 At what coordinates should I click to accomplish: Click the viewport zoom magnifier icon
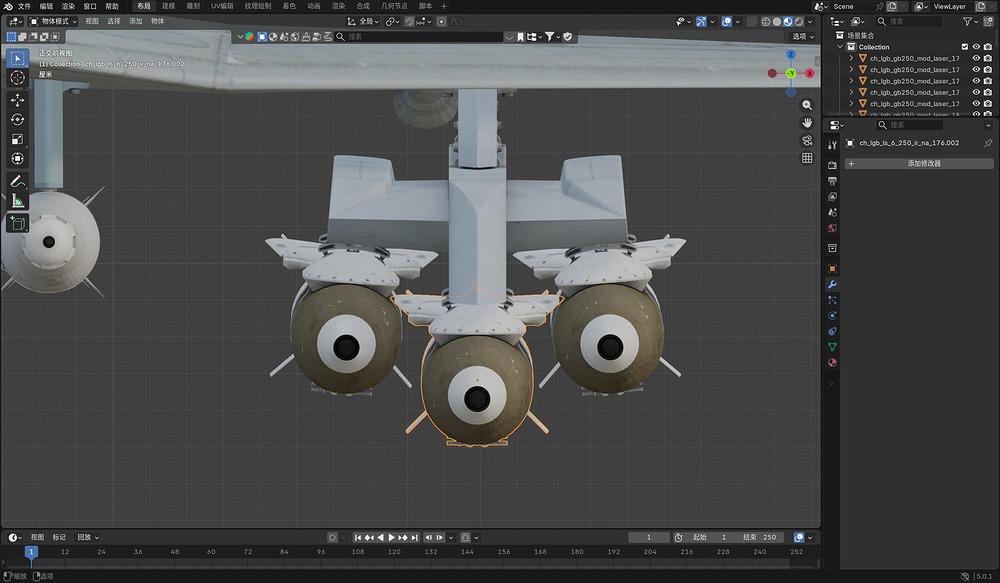807,105
